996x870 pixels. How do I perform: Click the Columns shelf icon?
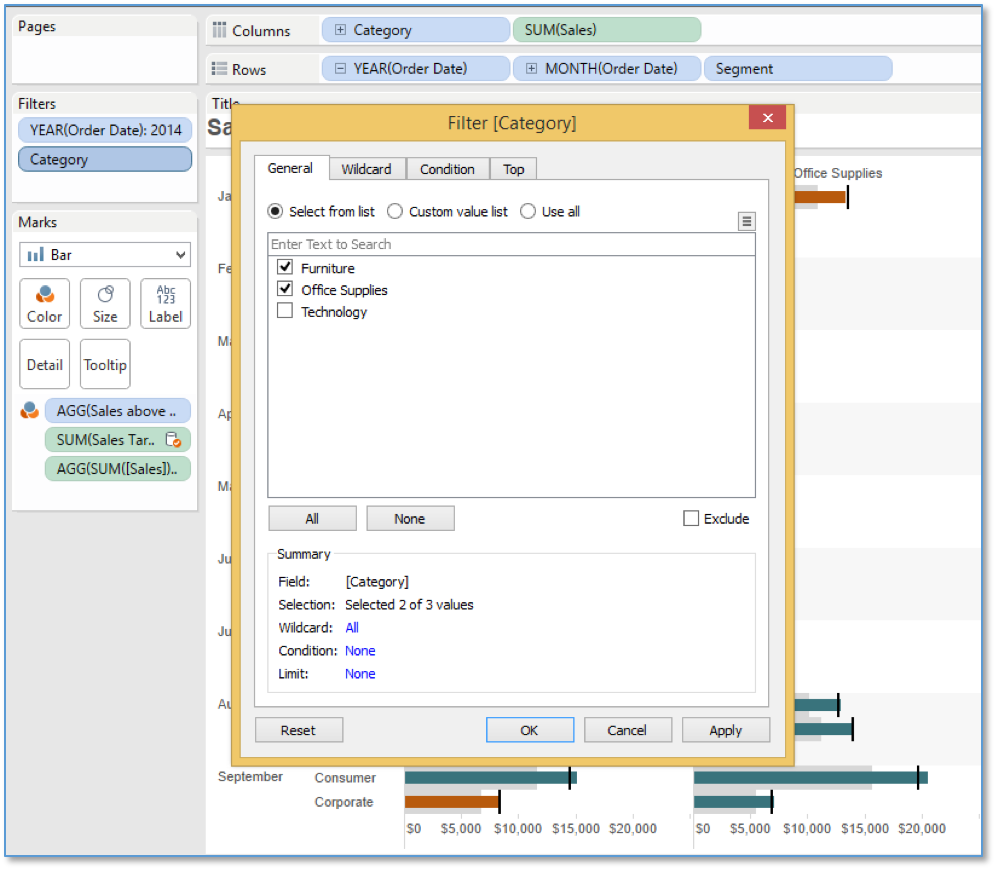pos(219,30)
